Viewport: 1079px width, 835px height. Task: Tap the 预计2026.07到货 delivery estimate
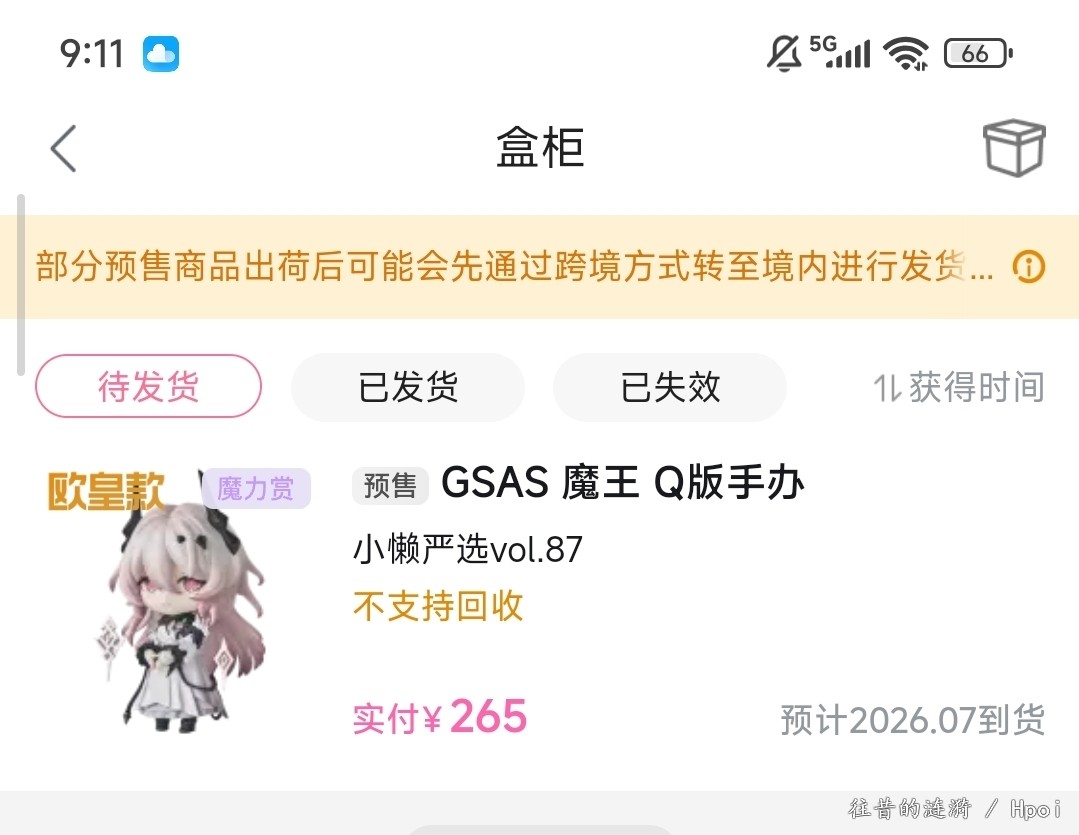click(x=913, y=720)
